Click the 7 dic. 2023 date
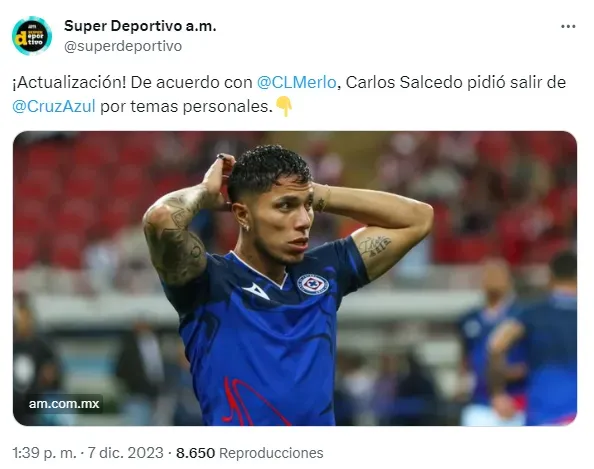This screenshot has width=594, height=469. (125, 453)
